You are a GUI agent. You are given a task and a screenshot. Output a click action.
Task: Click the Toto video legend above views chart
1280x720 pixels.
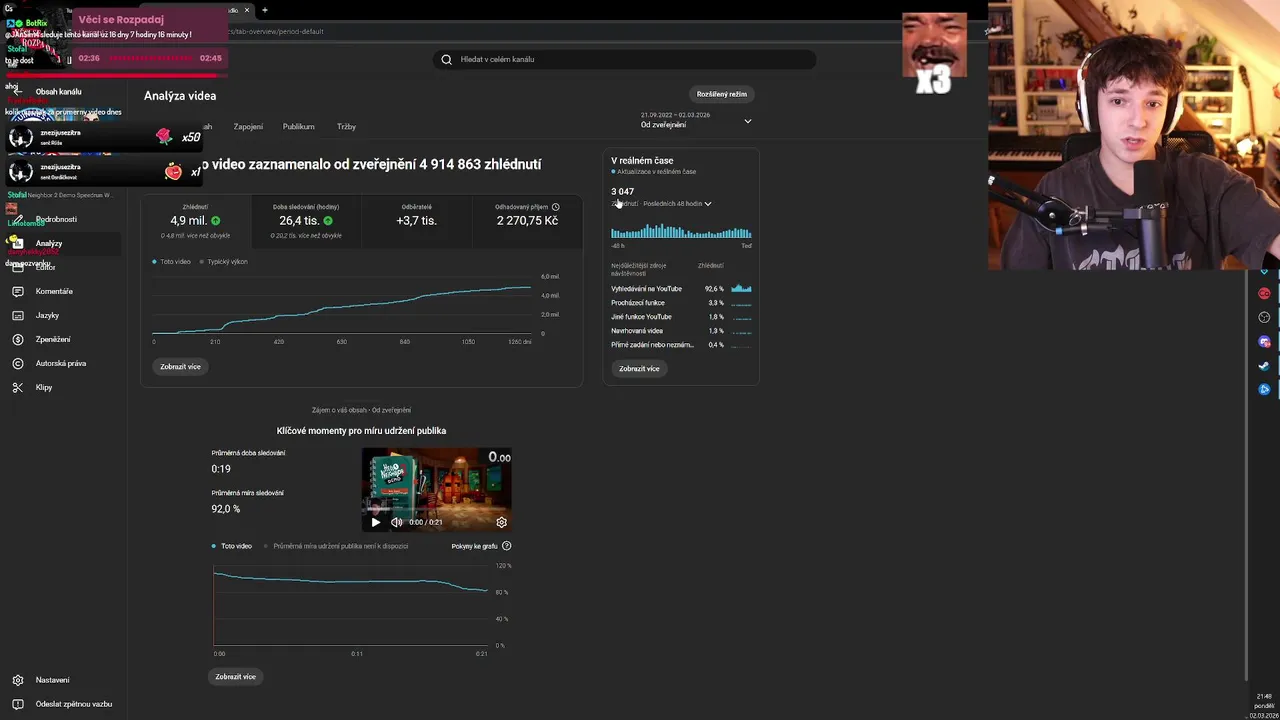tap(171, 262)
